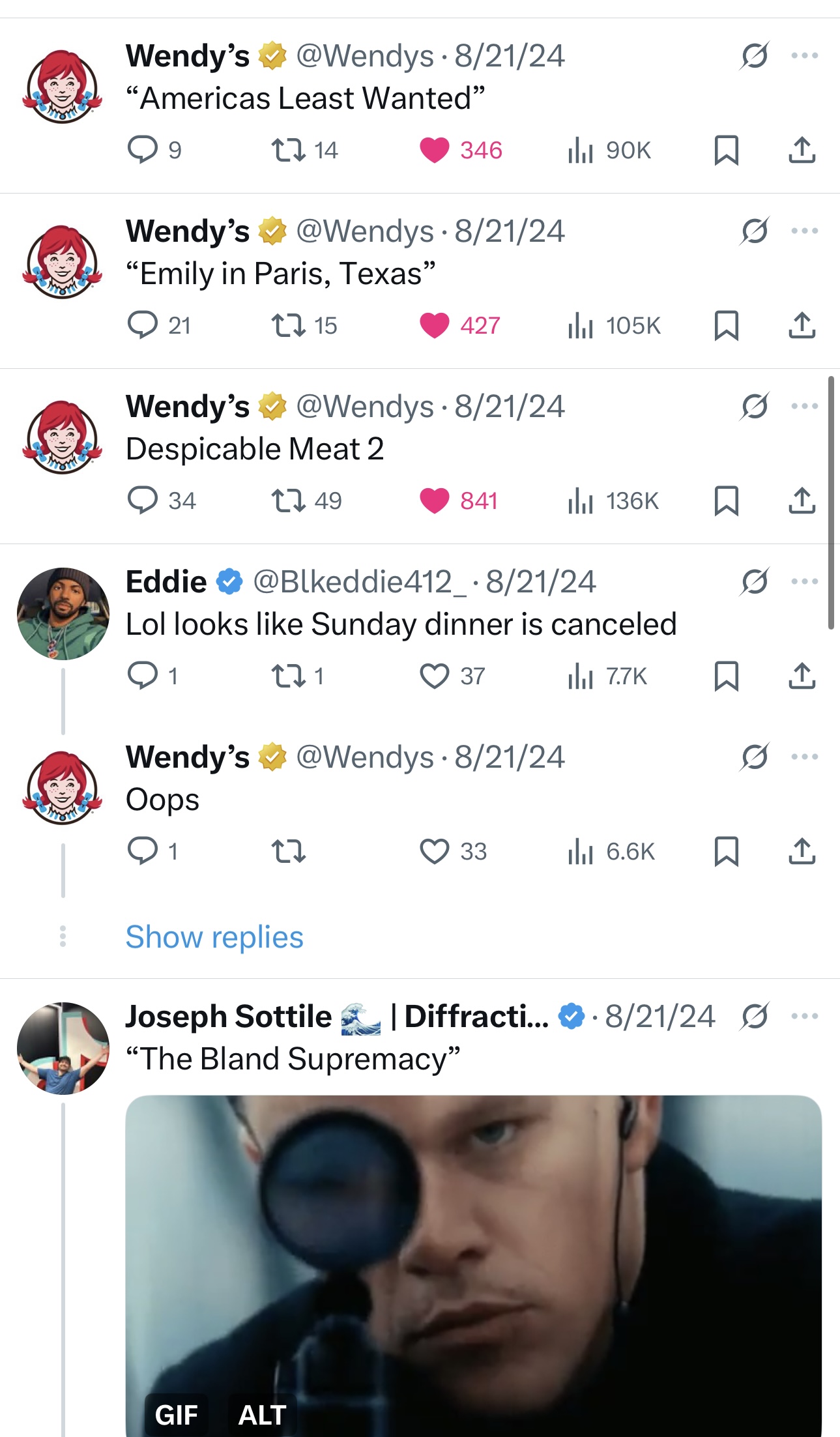Image resolution: width=840 pixels, height=1437 pixels.
Task: Open Eddie's profile picture
Action: pyautogui.click(x=63, y=613)
